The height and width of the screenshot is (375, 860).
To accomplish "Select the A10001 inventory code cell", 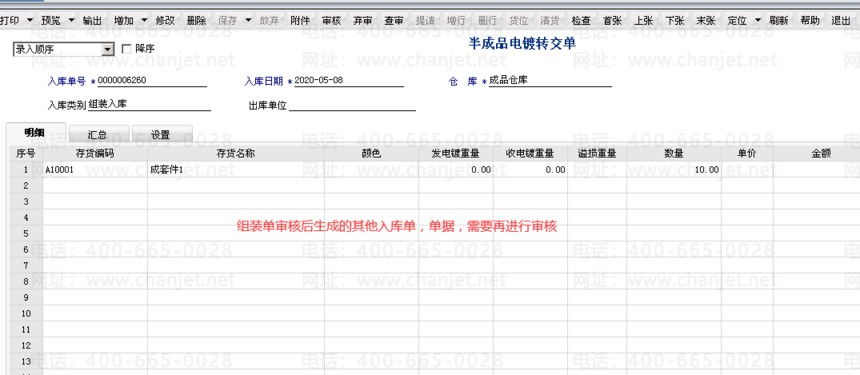I will coord(95,170).
